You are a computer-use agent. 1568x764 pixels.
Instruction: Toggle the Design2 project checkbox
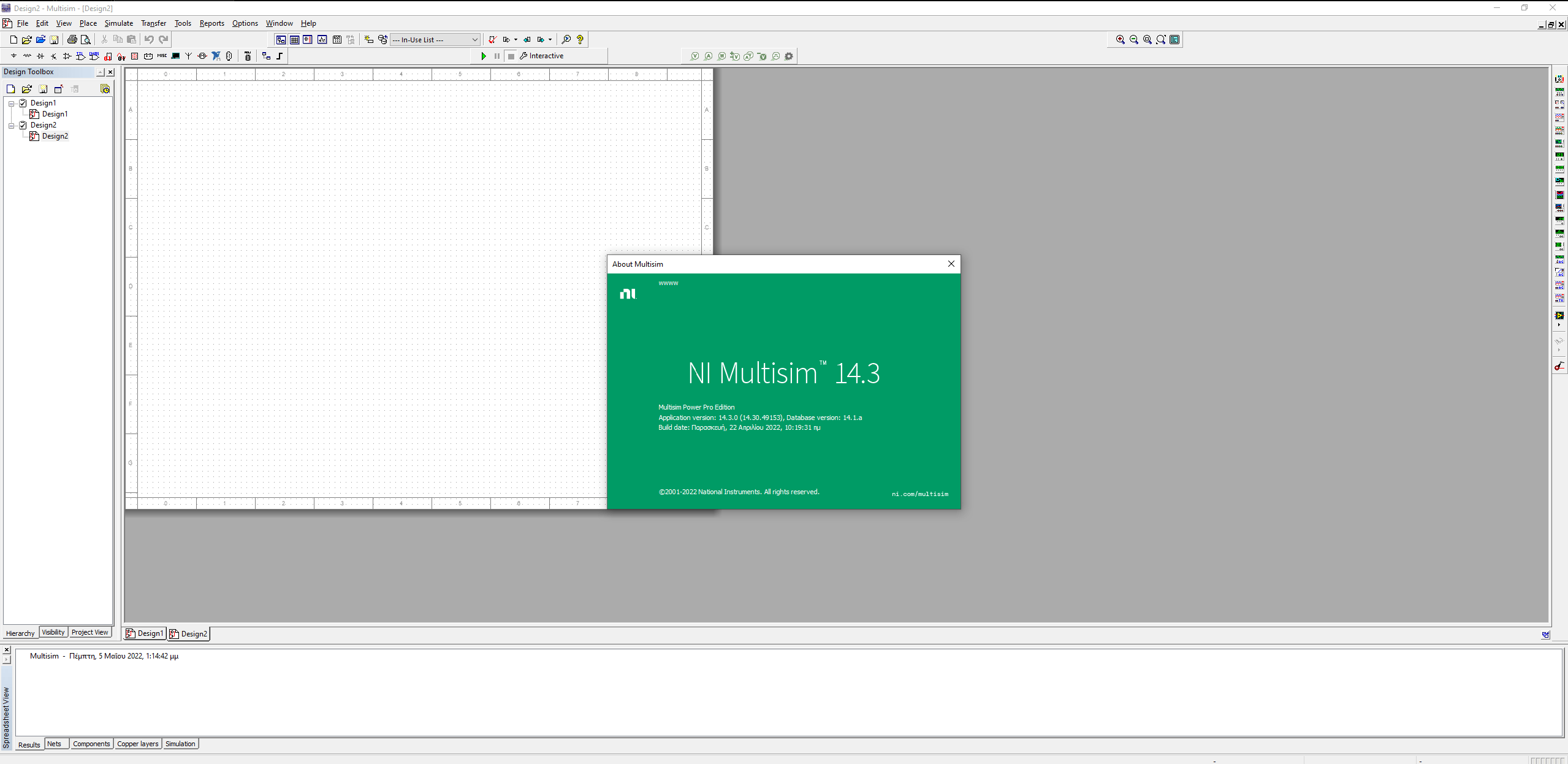[x=23, y=125]
